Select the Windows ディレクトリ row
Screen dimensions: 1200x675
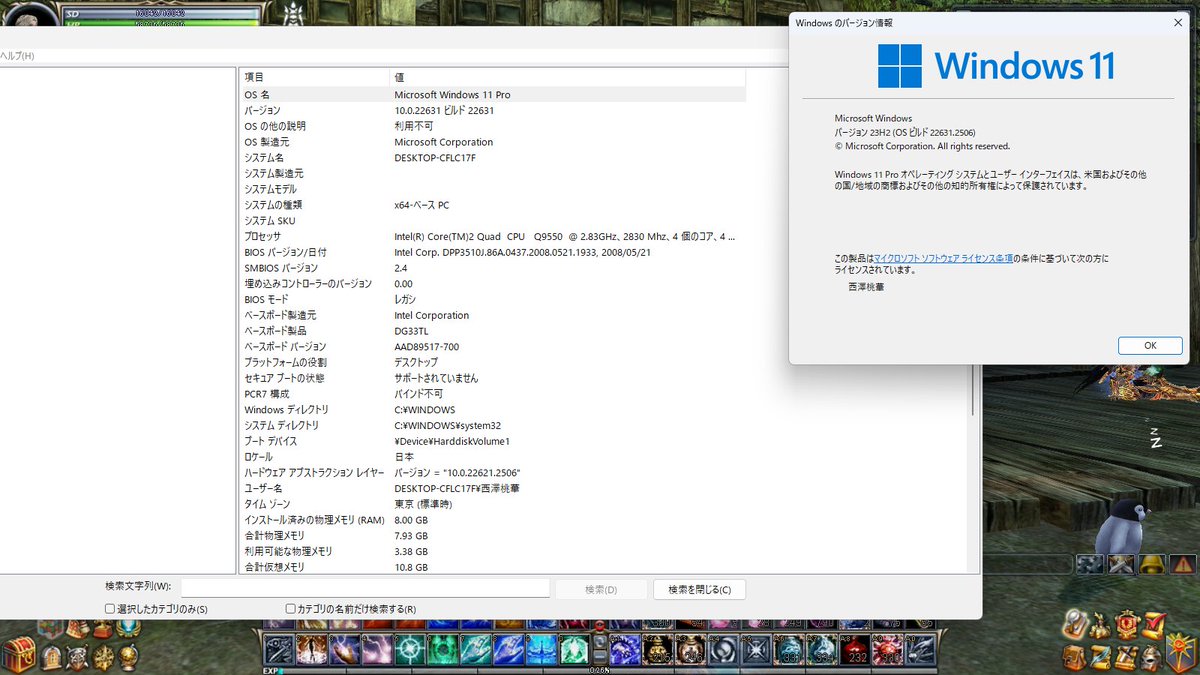pos(492,410)
